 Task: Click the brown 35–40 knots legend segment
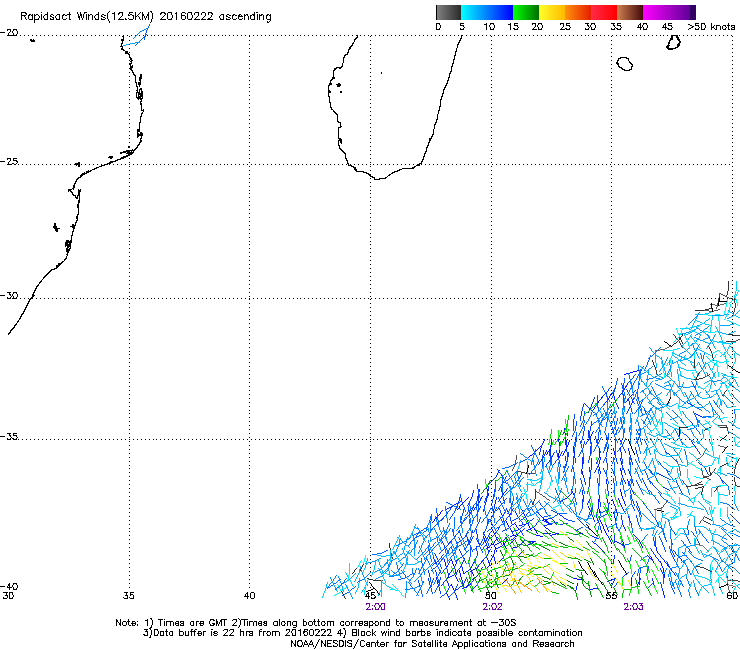click(x=630, y=12)
